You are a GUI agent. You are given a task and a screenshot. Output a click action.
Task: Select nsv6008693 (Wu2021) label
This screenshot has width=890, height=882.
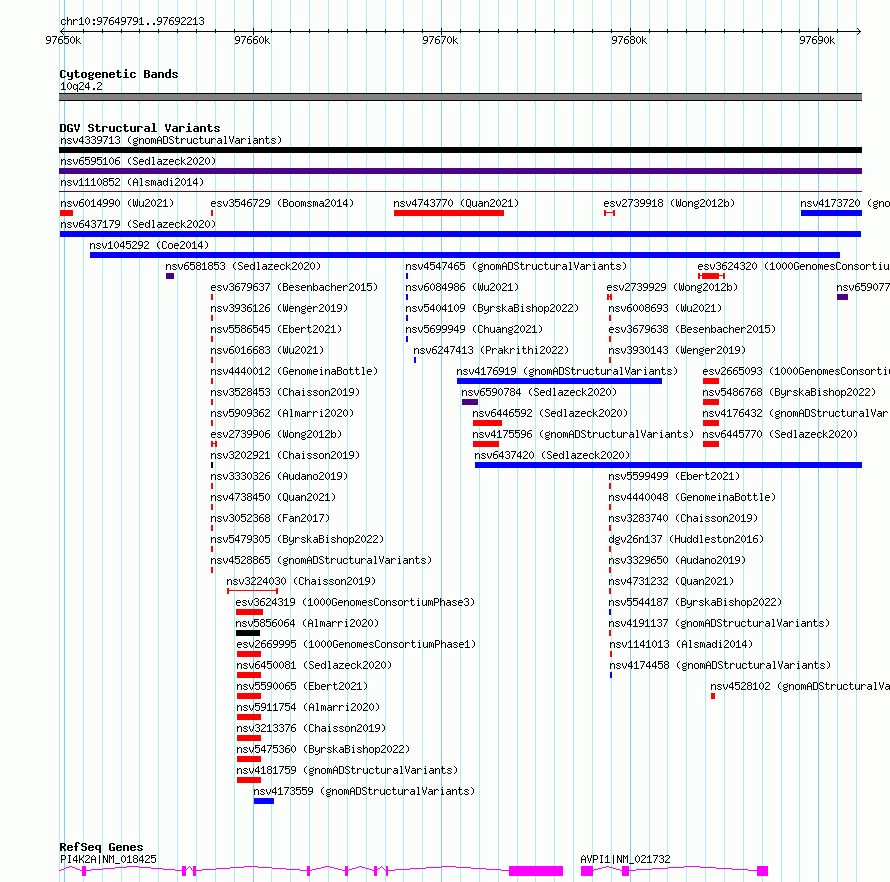coord(665,308)
